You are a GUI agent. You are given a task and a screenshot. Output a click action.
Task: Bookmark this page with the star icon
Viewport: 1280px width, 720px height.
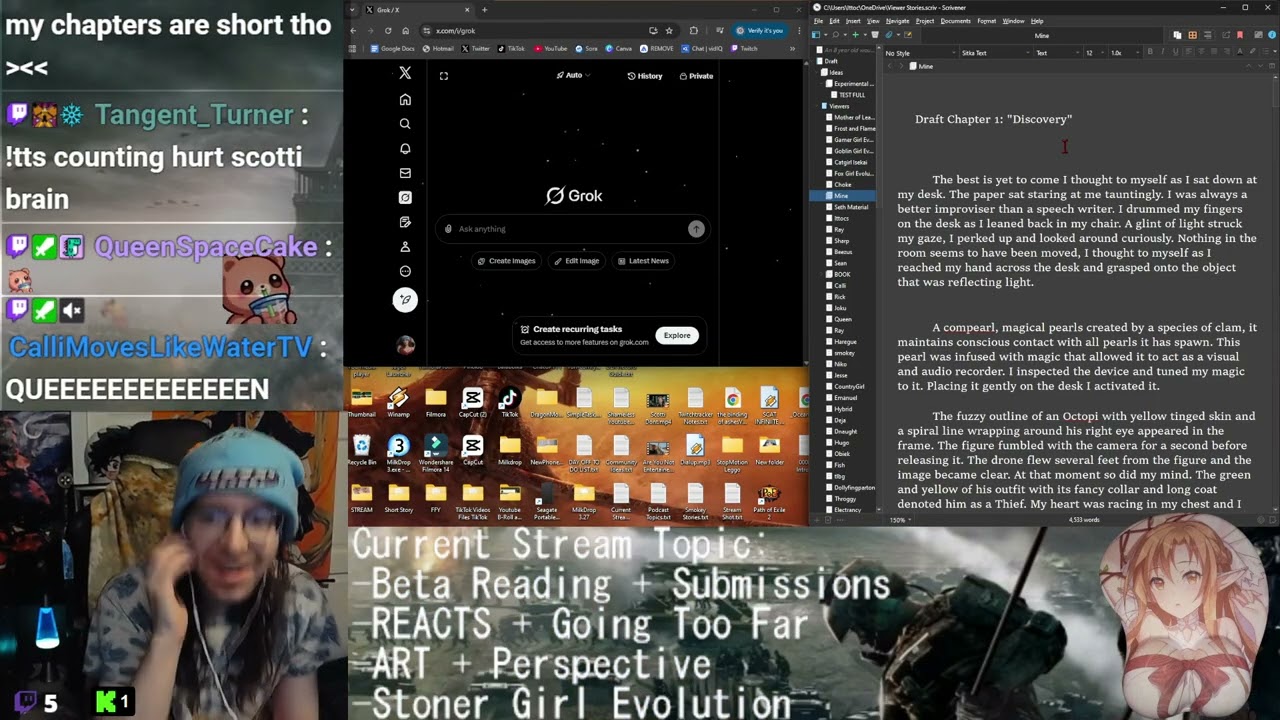[669, 31]
